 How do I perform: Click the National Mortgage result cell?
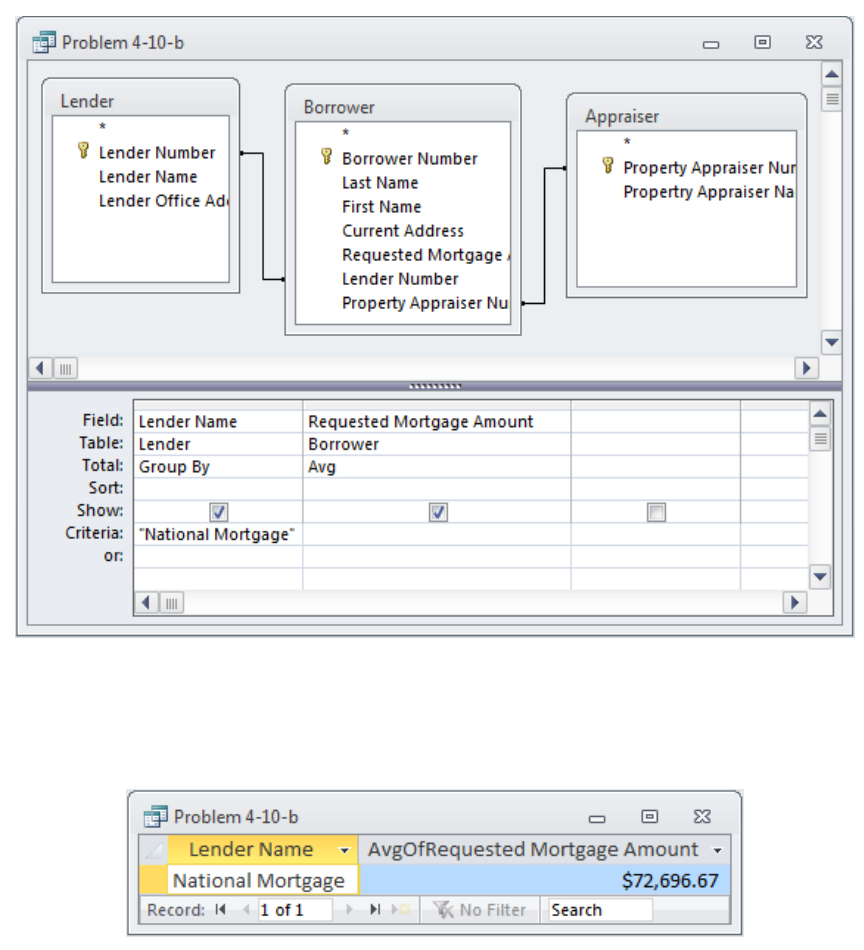click(262, 880)
